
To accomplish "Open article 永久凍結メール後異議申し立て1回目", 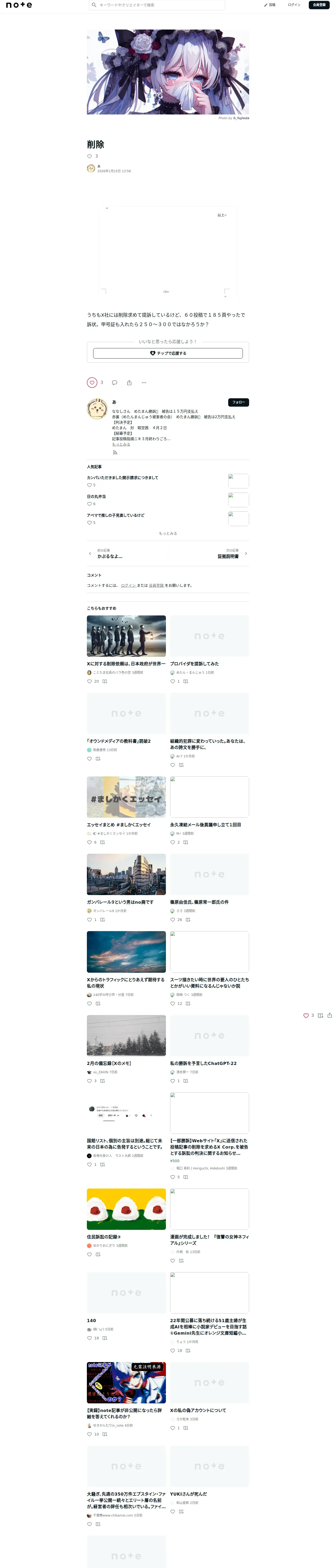I will coord(205,825).
